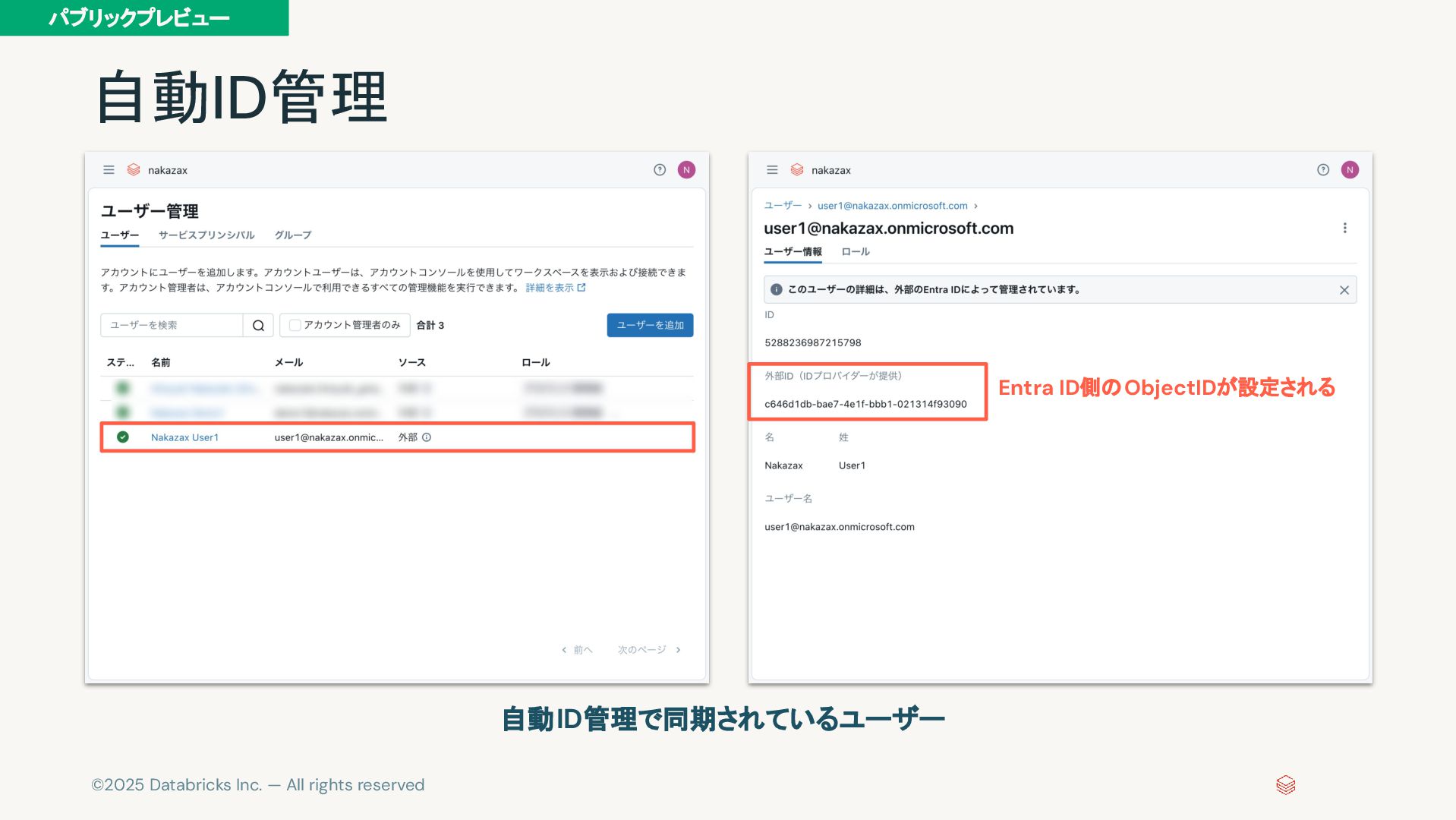The image size is (1456, 820).
Task: Click the ID value 5288236987215798
Action: click(x=812, y=343)
